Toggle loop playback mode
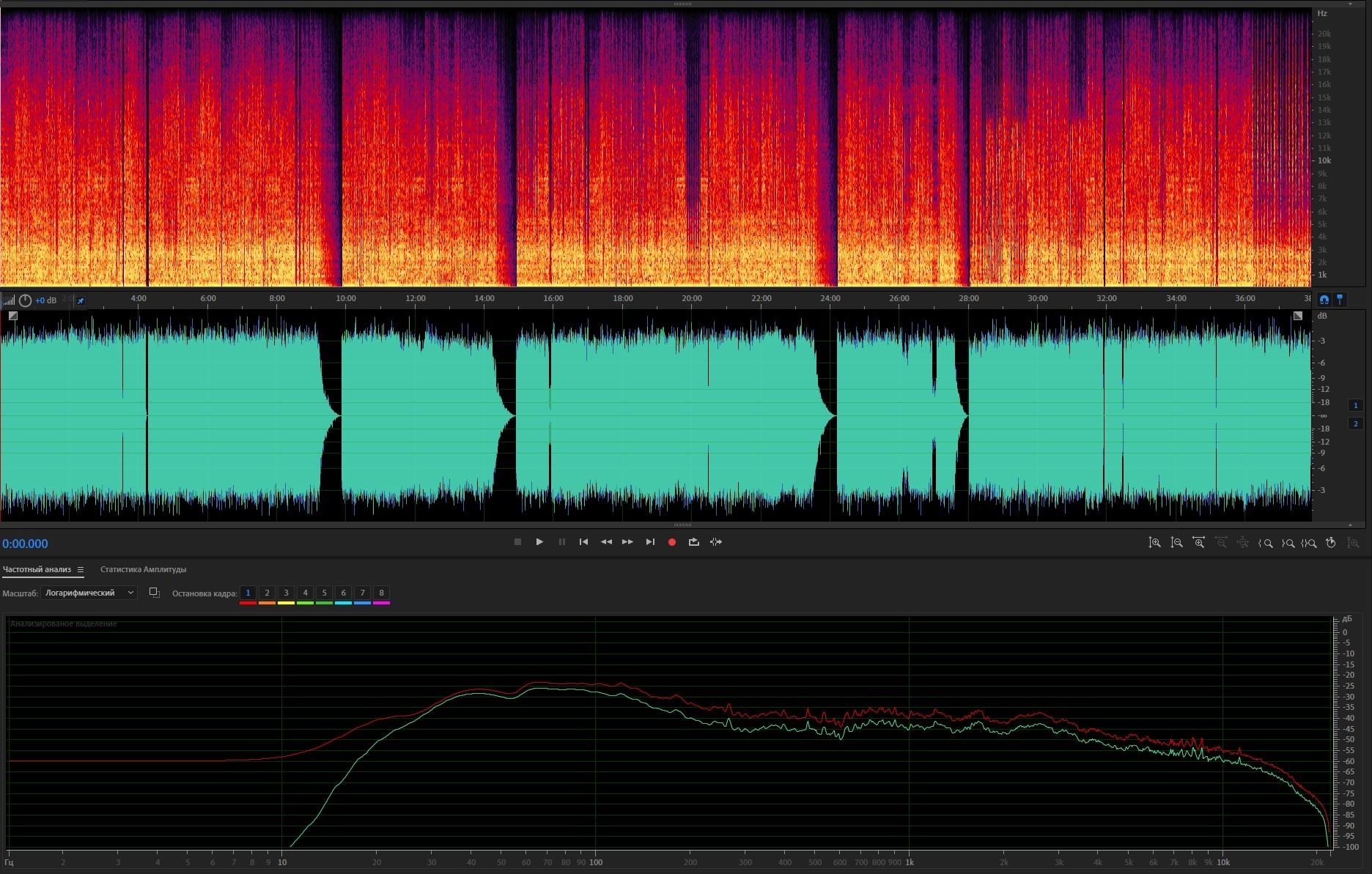The height and width of the screenshot is (874, 1372). click(x=693, y=542)
